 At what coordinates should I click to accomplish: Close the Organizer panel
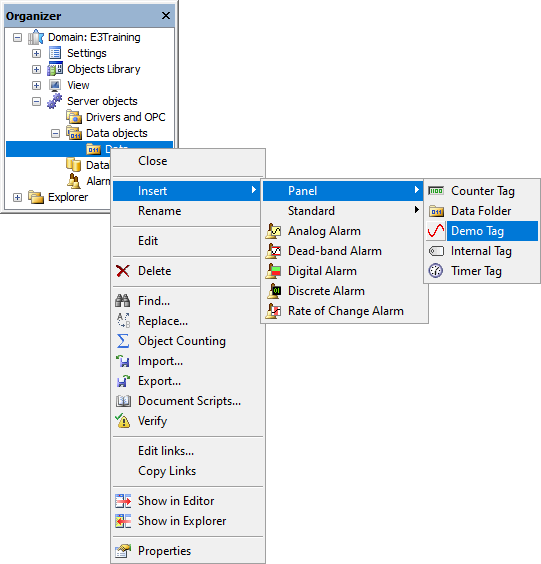pyautogui.click(x=165, y=15)
